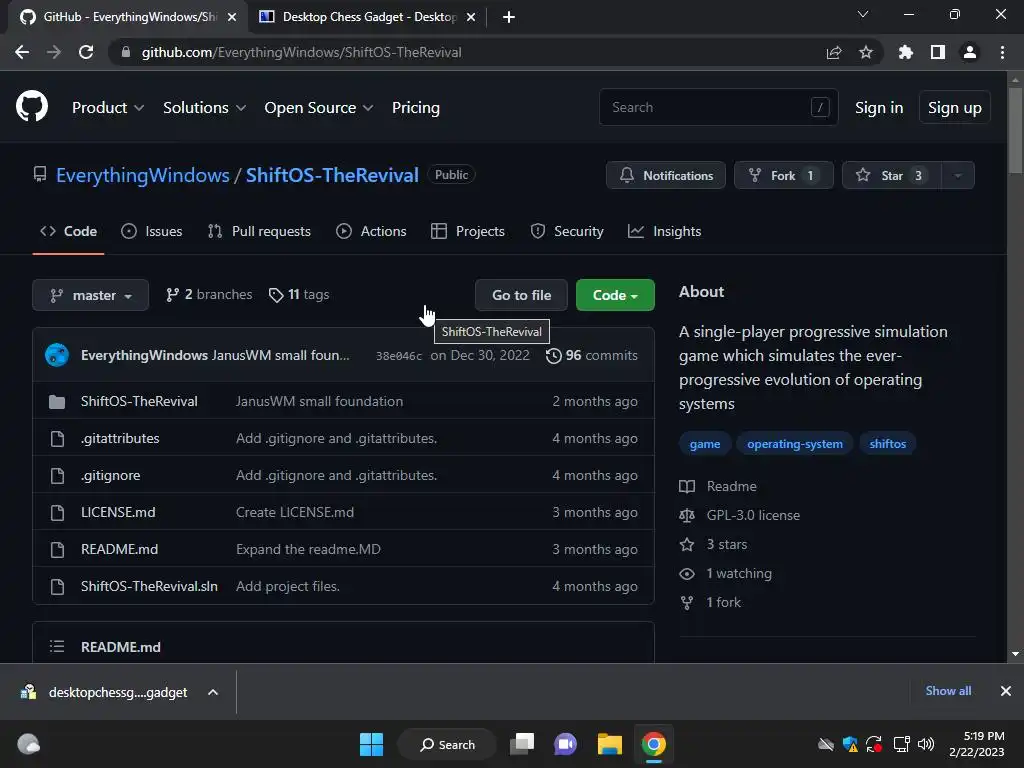Click the share page icon in address bar
Screen dimensions: 1024x768
tap(833, 52)
